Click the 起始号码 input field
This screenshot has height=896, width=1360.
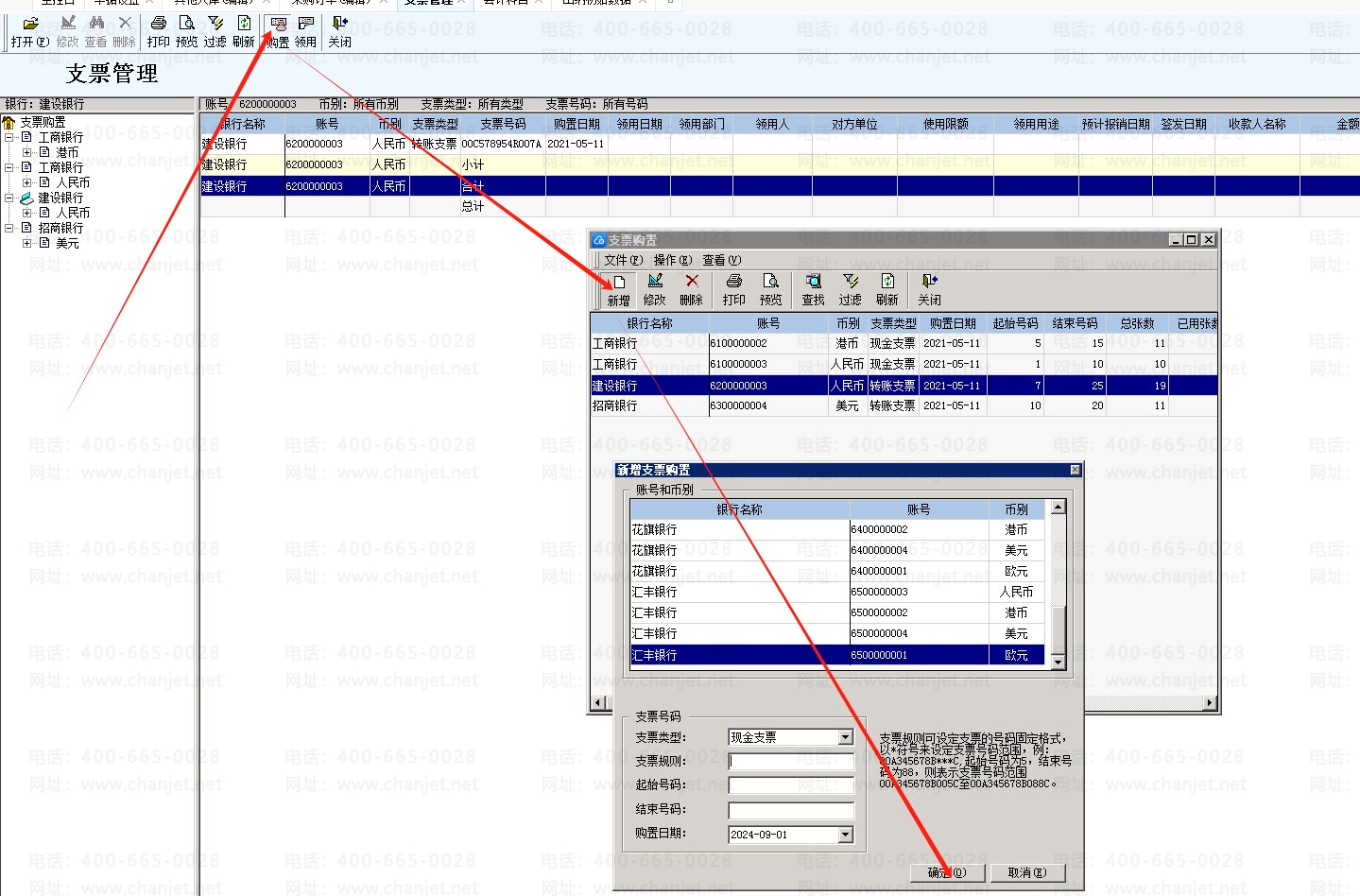click(791, 785)
